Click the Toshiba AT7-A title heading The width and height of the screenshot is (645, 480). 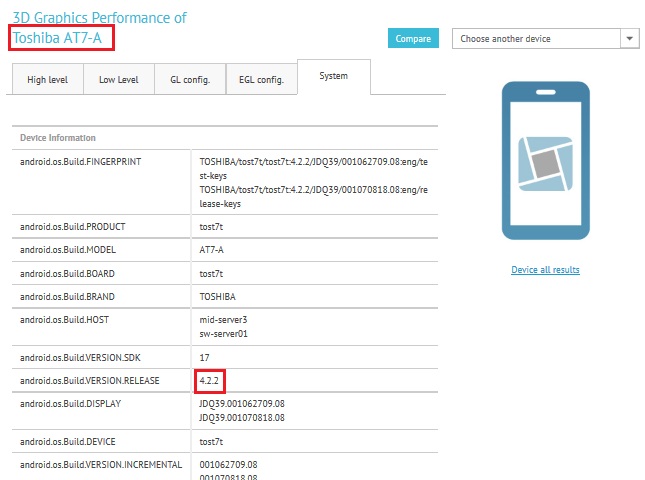pyautogui.click(x=57, y=38)
